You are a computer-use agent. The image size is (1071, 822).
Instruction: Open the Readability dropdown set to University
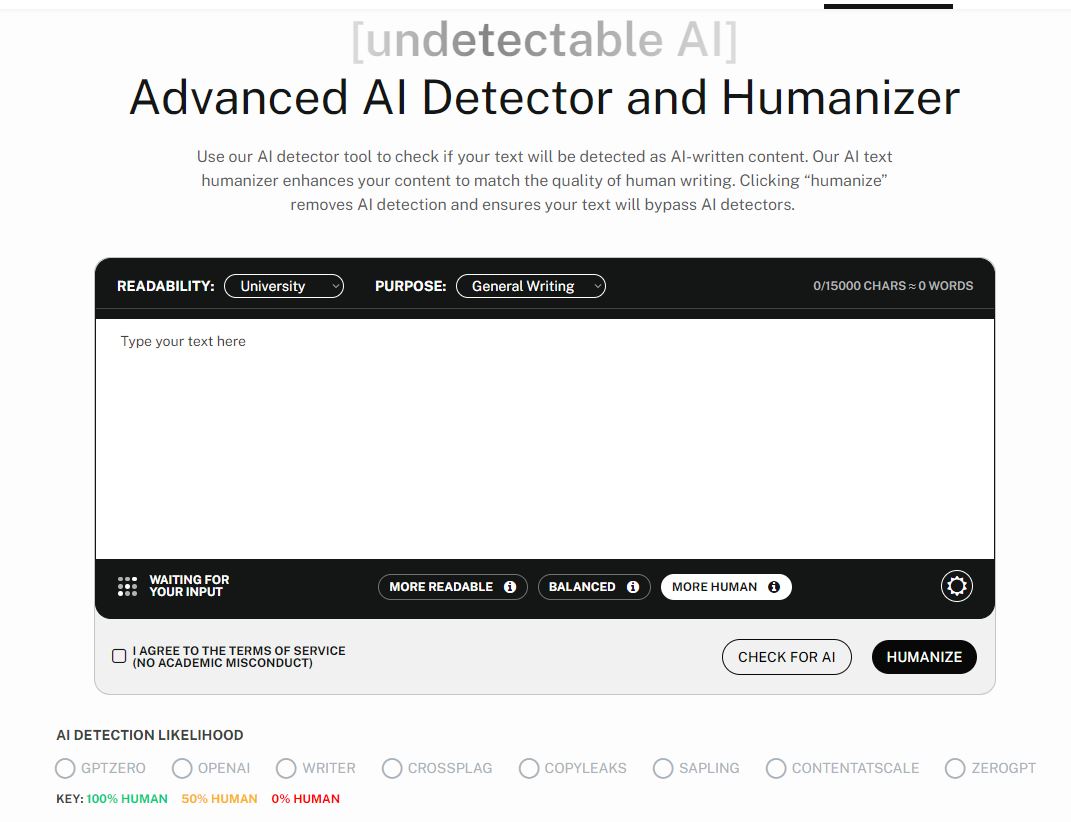(x=284, y=286)
